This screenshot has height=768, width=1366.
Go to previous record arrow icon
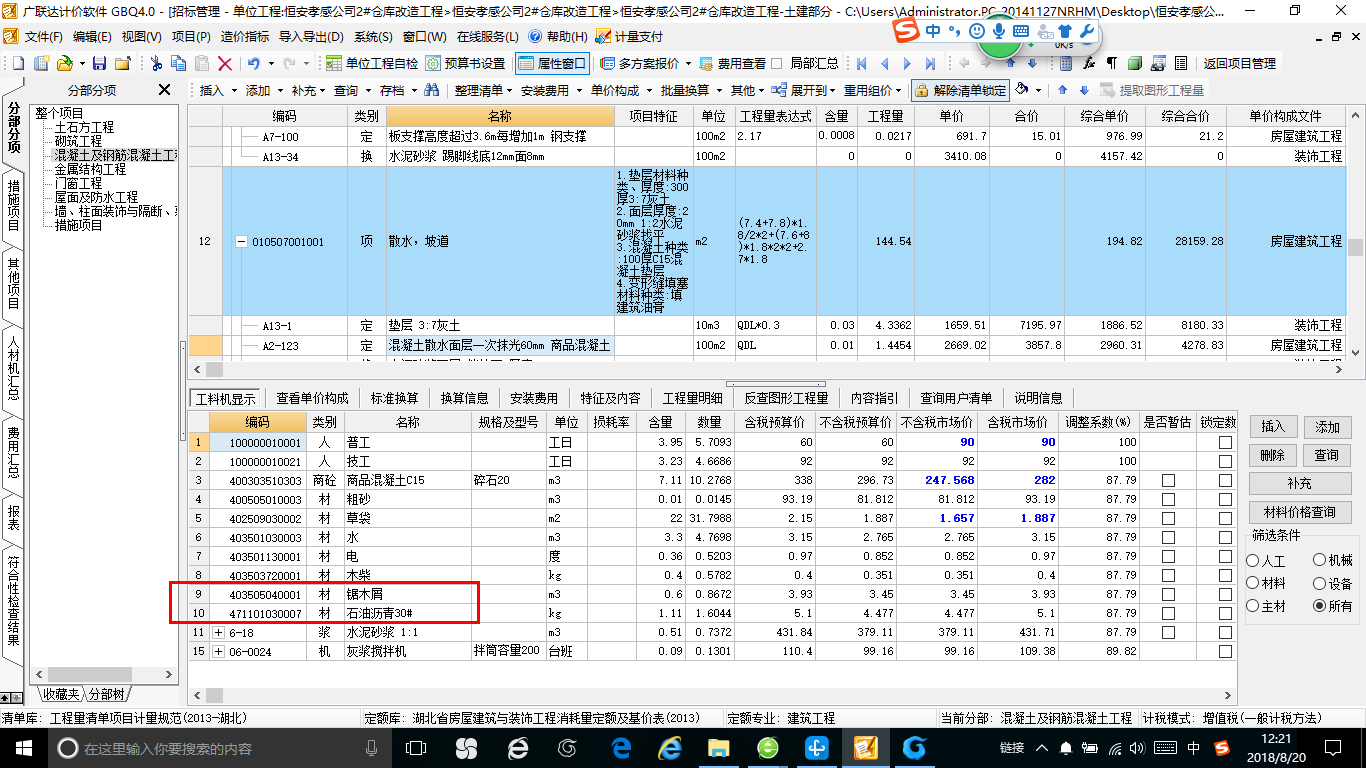click(885, 63)
